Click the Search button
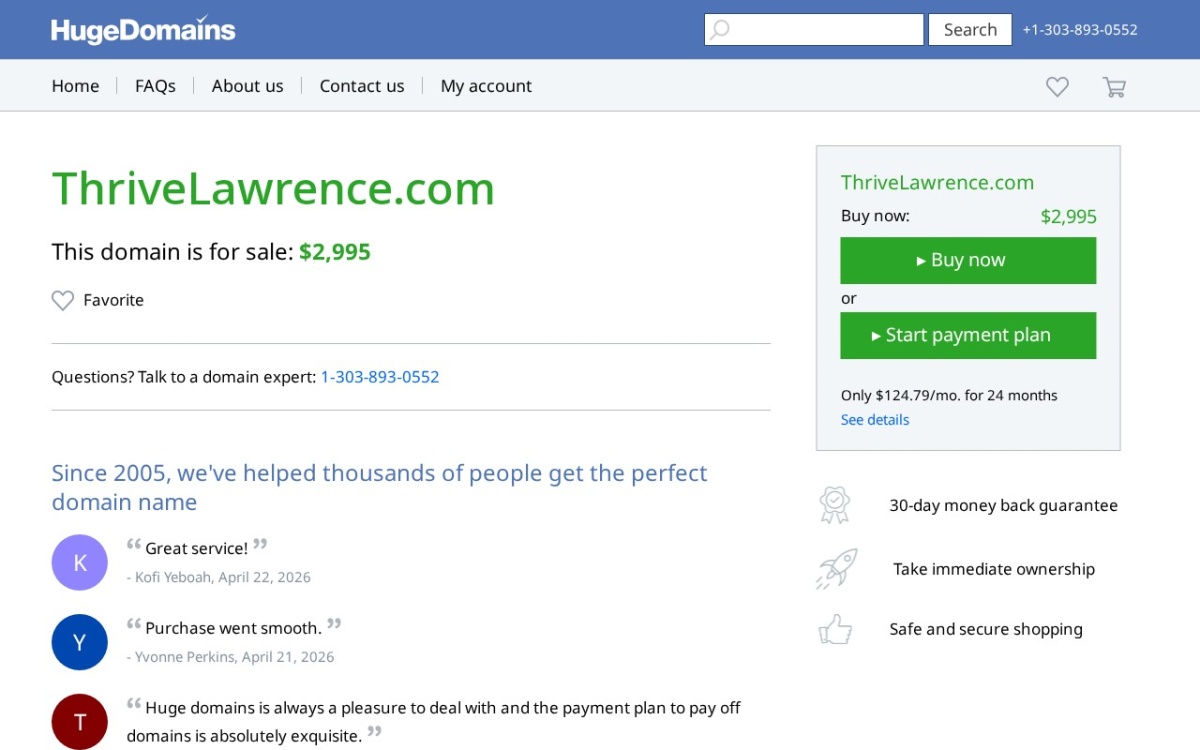The width and height of the screenshot is (1200, 750). point(970,30)
